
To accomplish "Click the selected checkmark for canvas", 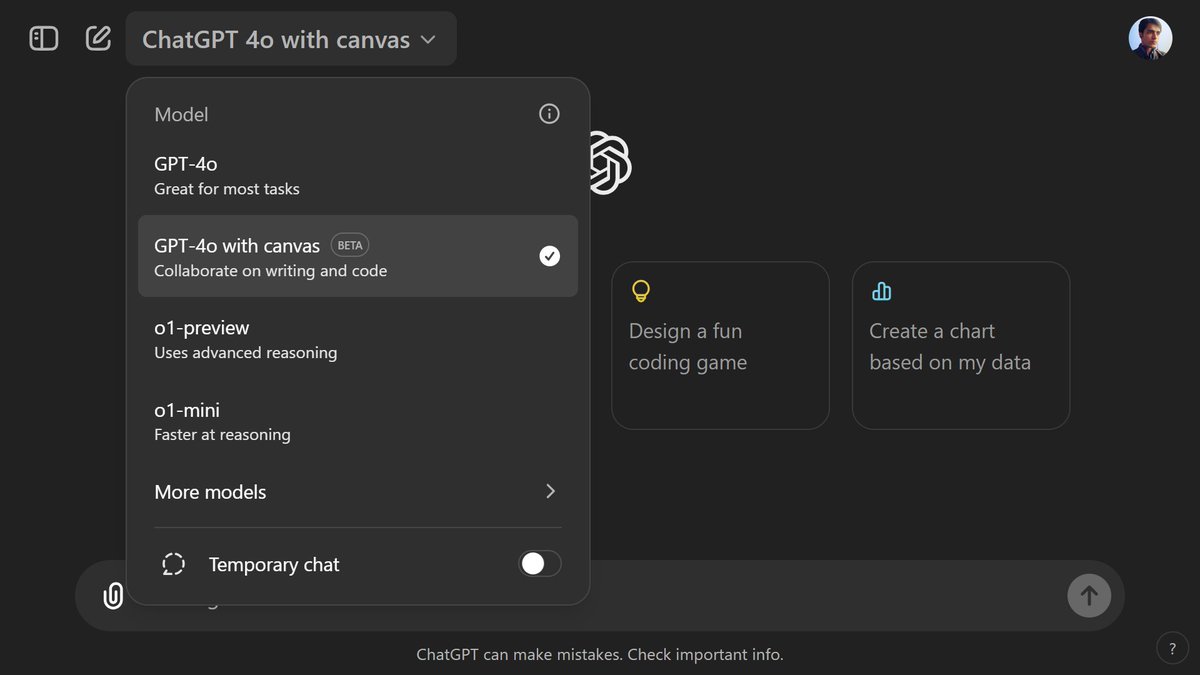I will pos(550,256).
